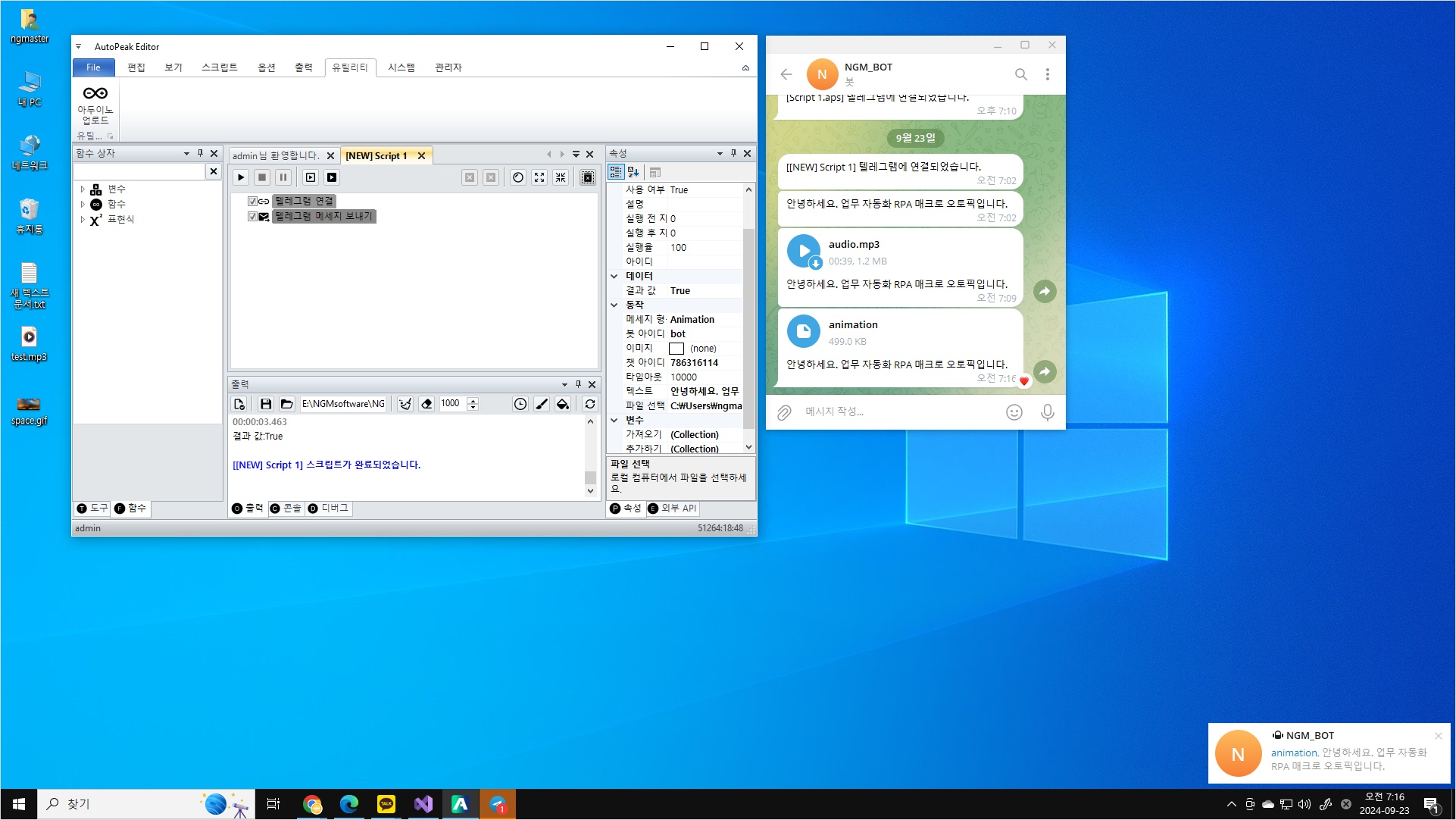Screen dimensions: 1456x820
Task: Click the paperclip attach icon in Telegram
Action: 784,412
